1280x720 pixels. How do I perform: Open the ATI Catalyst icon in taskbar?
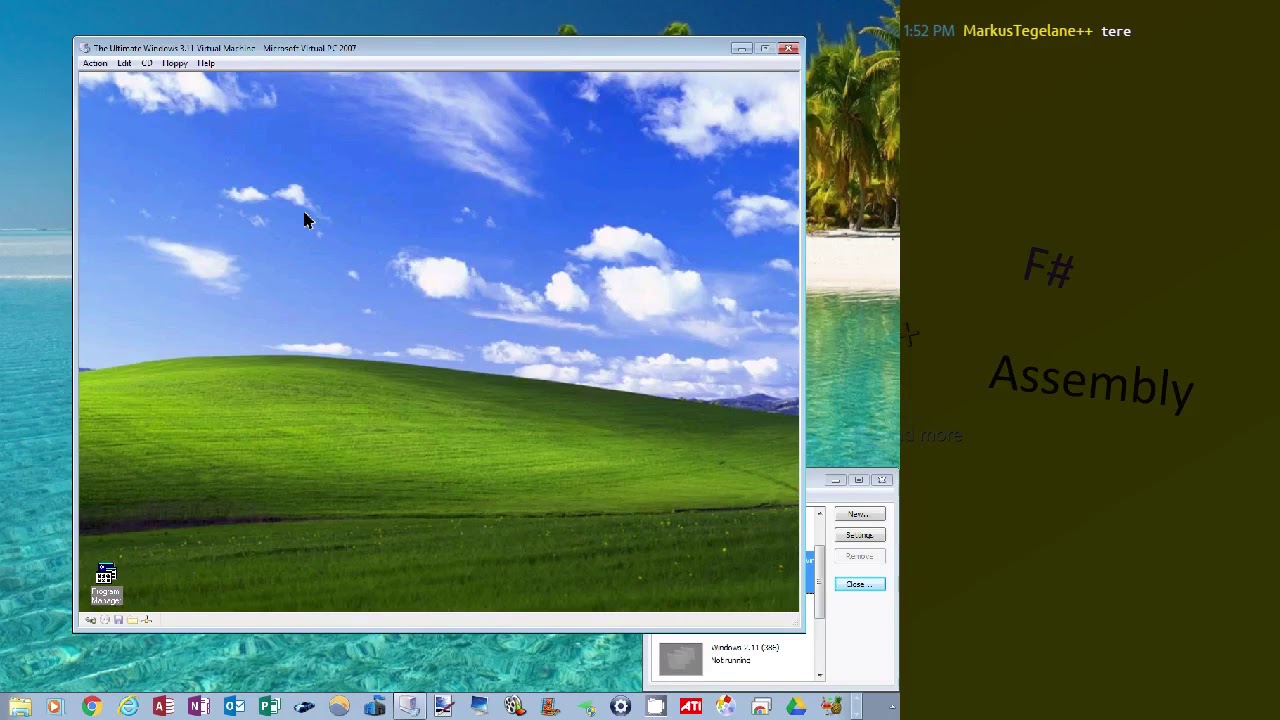click(x=691, y=707)
